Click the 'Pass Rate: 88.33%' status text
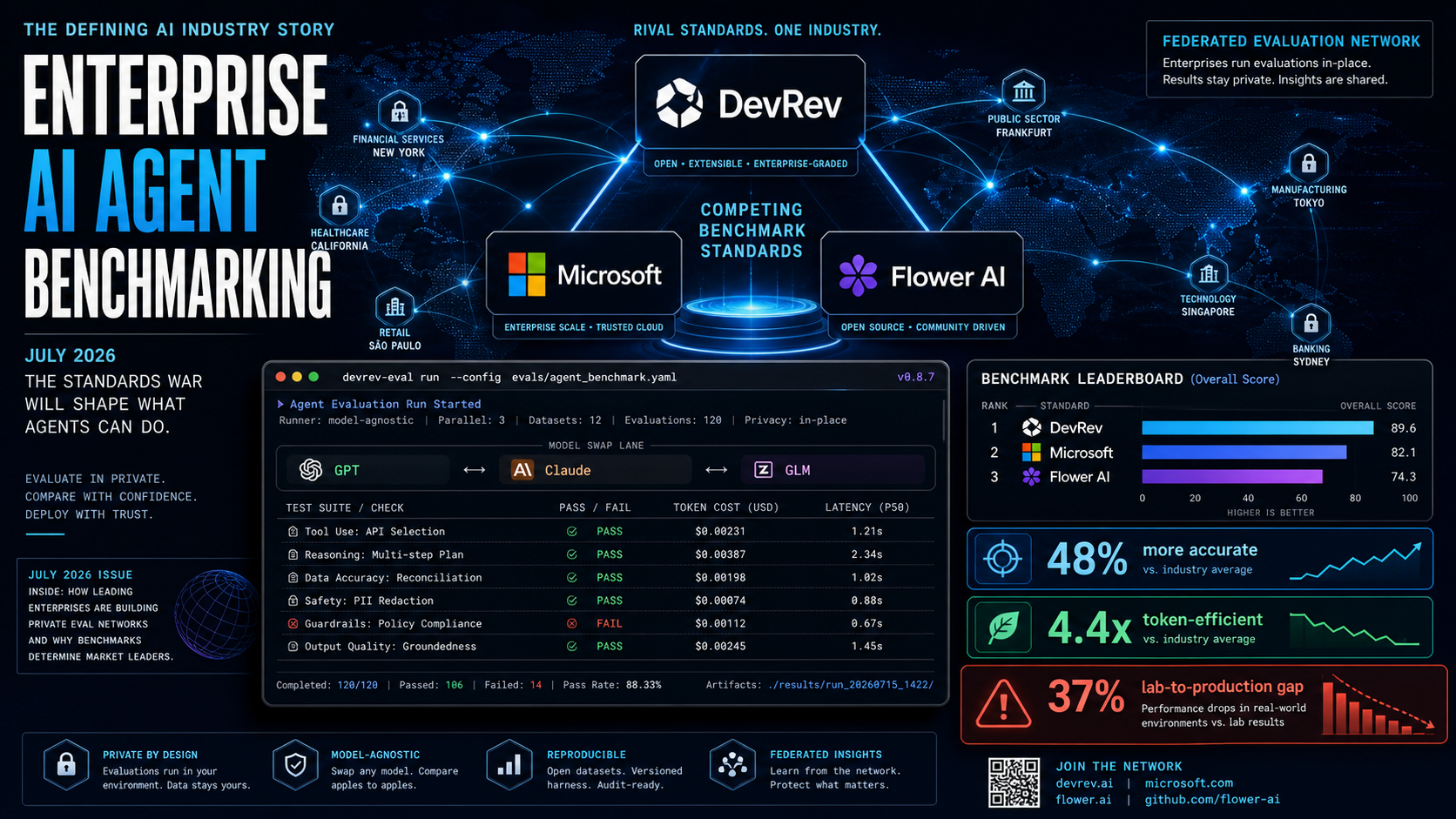The image size is (1456, 819). click(612, 685)
